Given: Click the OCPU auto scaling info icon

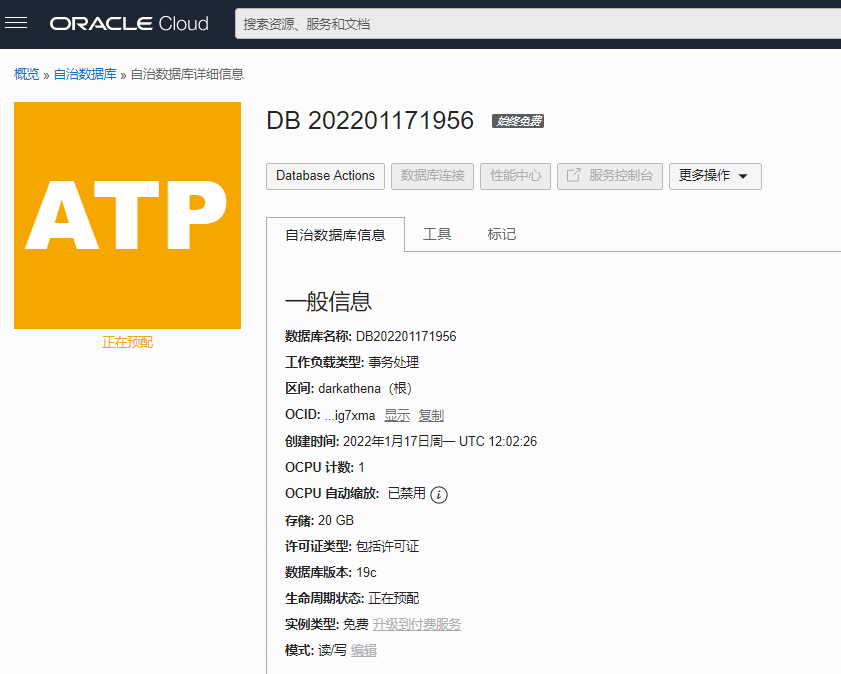Looking at the screenshot, I should click(x=439, y=494).
